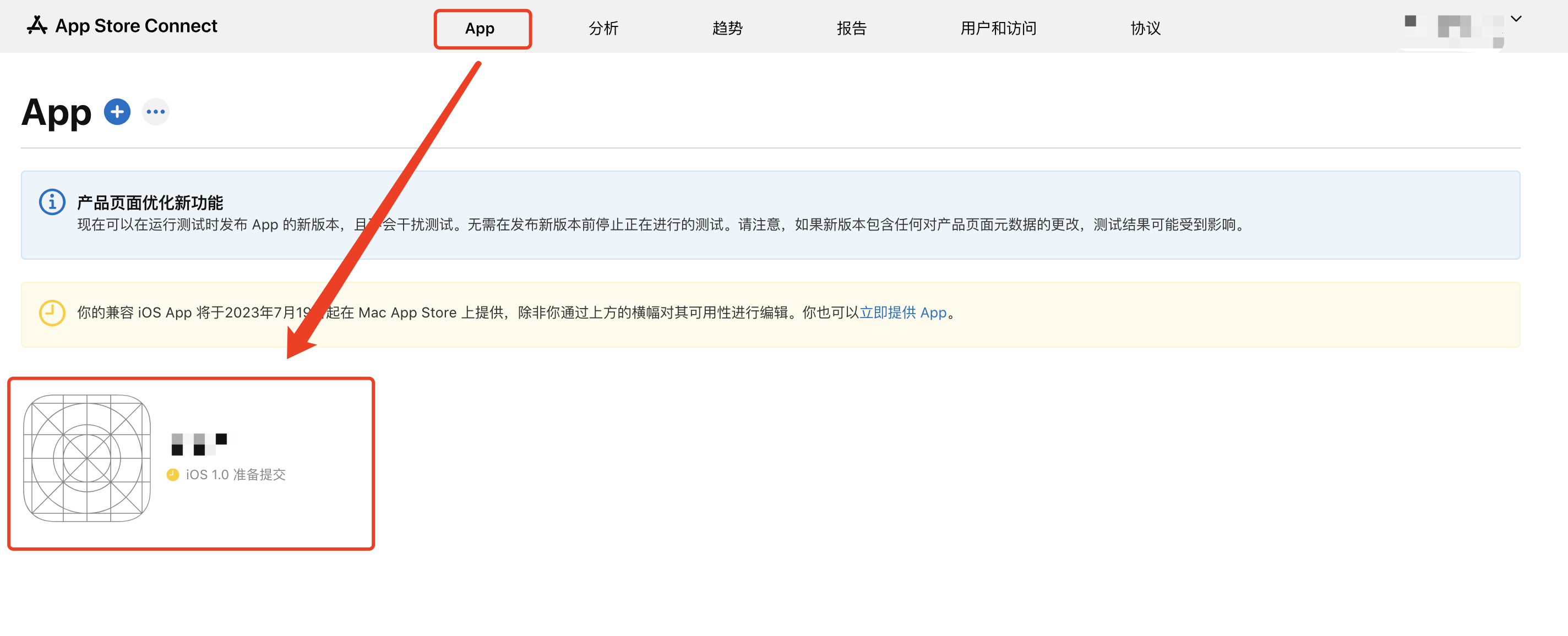Click the 产品页面优化新功能 banner heading
Screen dimensions: 1568x636
[x=150, y=202]
